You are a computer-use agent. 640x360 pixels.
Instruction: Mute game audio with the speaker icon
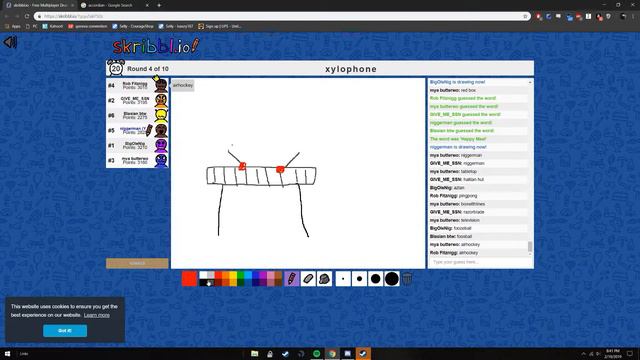(x=10, y=42)
